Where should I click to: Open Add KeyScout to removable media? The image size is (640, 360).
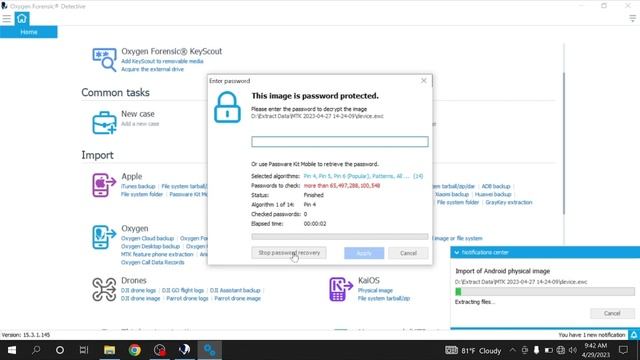pos(162,61)
